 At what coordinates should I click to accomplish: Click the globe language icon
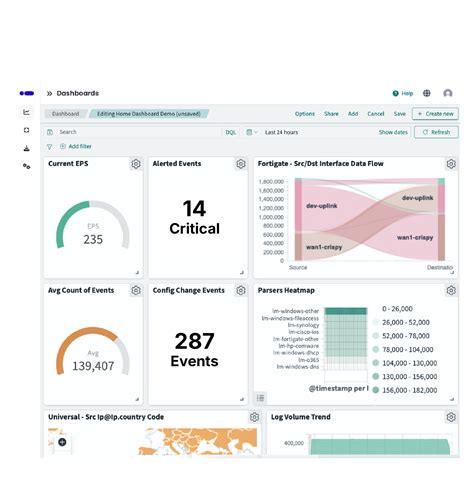pos(427,93)
